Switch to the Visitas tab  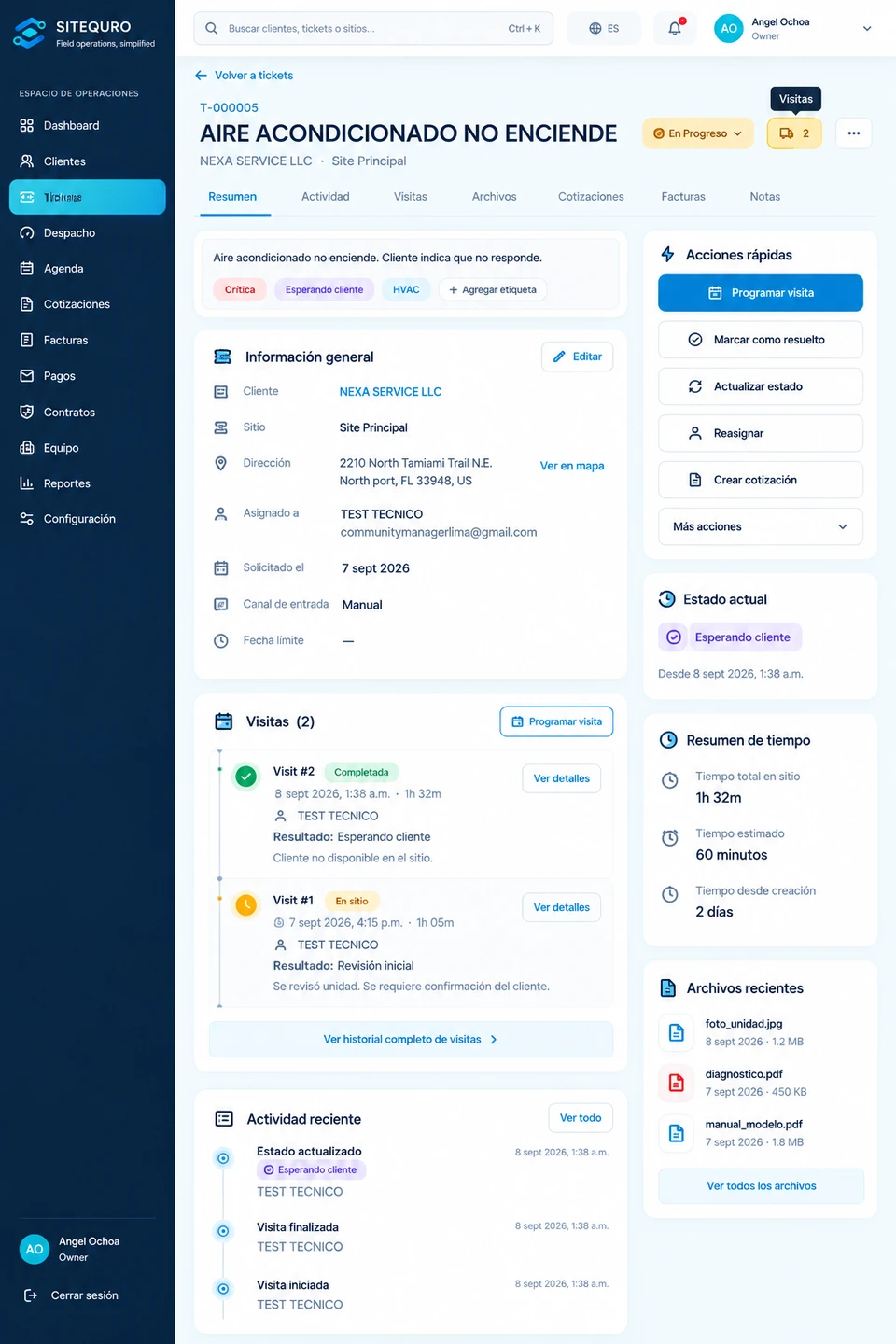(x=411, y=197)
